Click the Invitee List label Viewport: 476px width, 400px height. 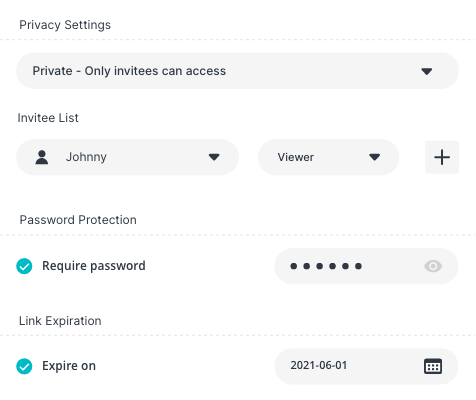(x=48, y=118)
